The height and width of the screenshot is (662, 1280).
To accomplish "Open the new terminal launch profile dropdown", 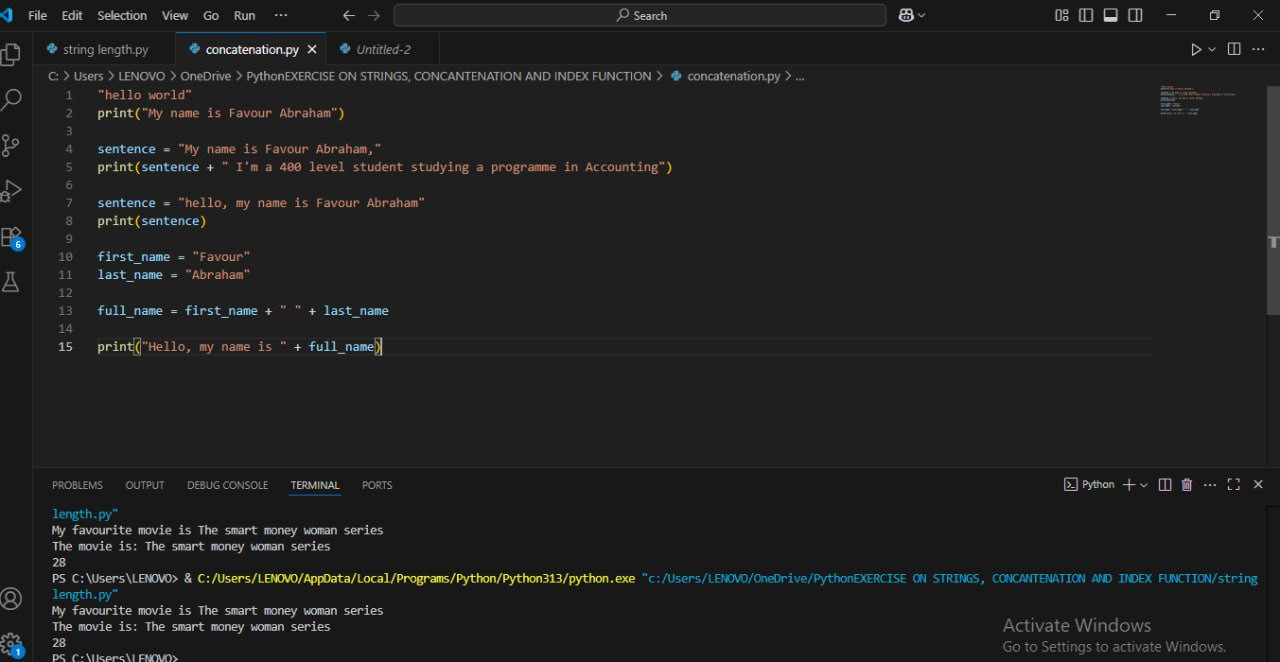I will 1144,485.
